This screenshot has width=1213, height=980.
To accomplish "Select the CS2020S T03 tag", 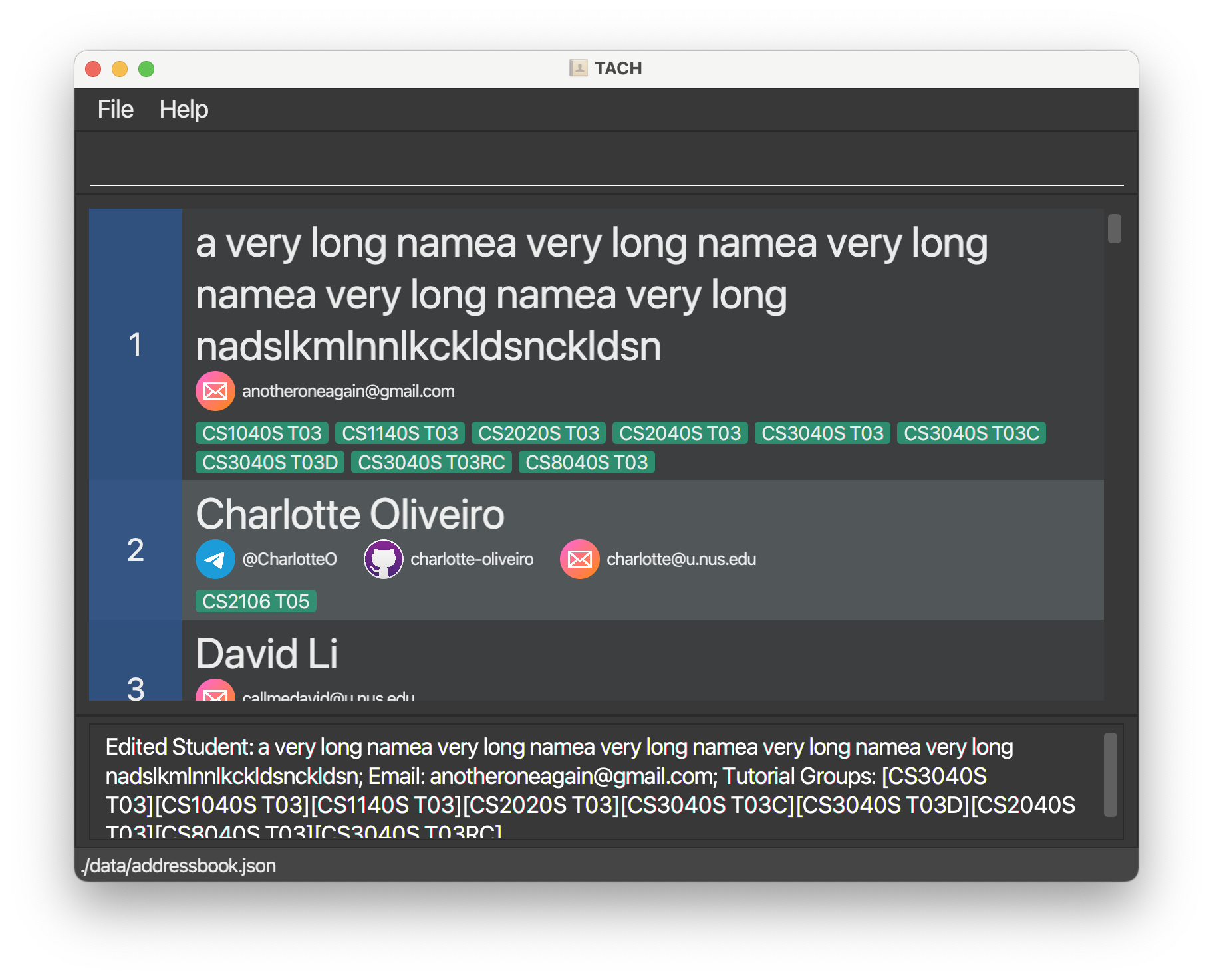I will 539,433.
